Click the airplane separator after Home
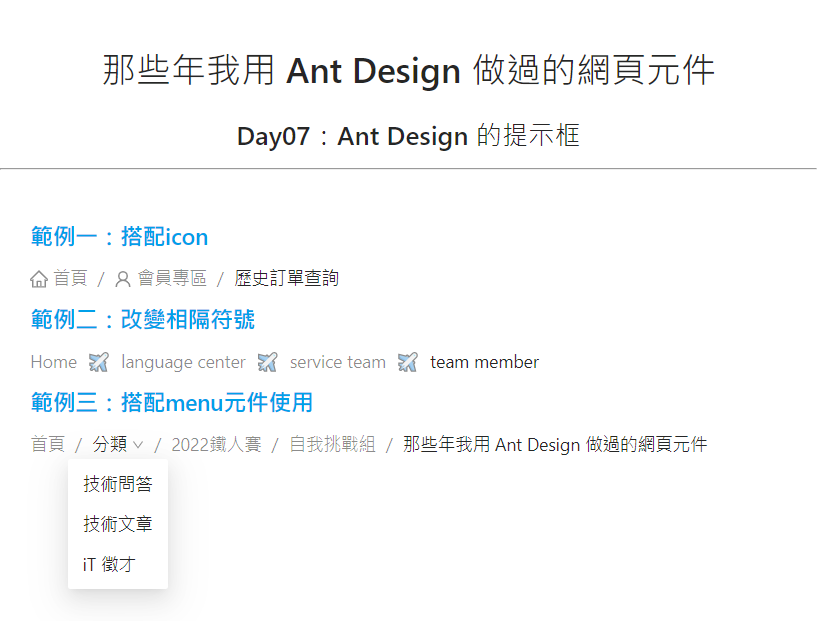Screen dimensions: 817x621 [x=98, y=362]
